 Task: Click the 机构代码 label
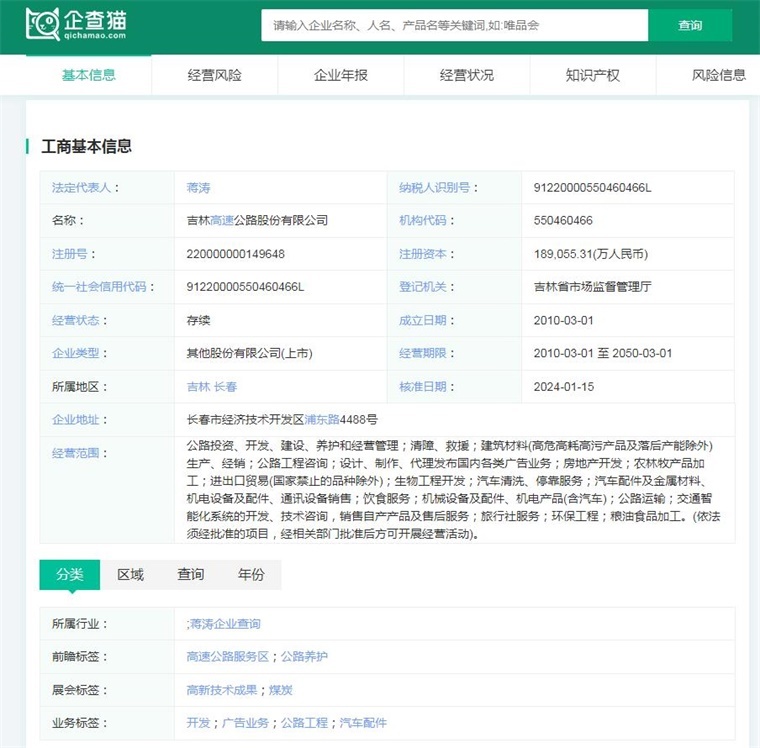click(x=423, y=221)
